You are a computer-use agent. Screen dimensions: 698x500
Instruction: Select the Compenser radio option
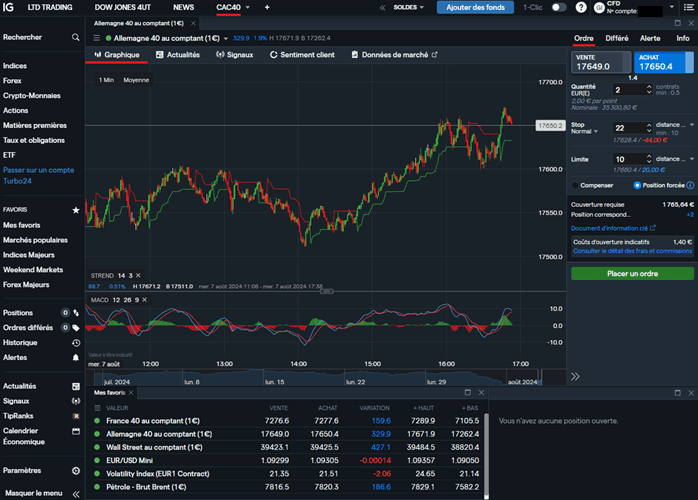coord(575,185)
